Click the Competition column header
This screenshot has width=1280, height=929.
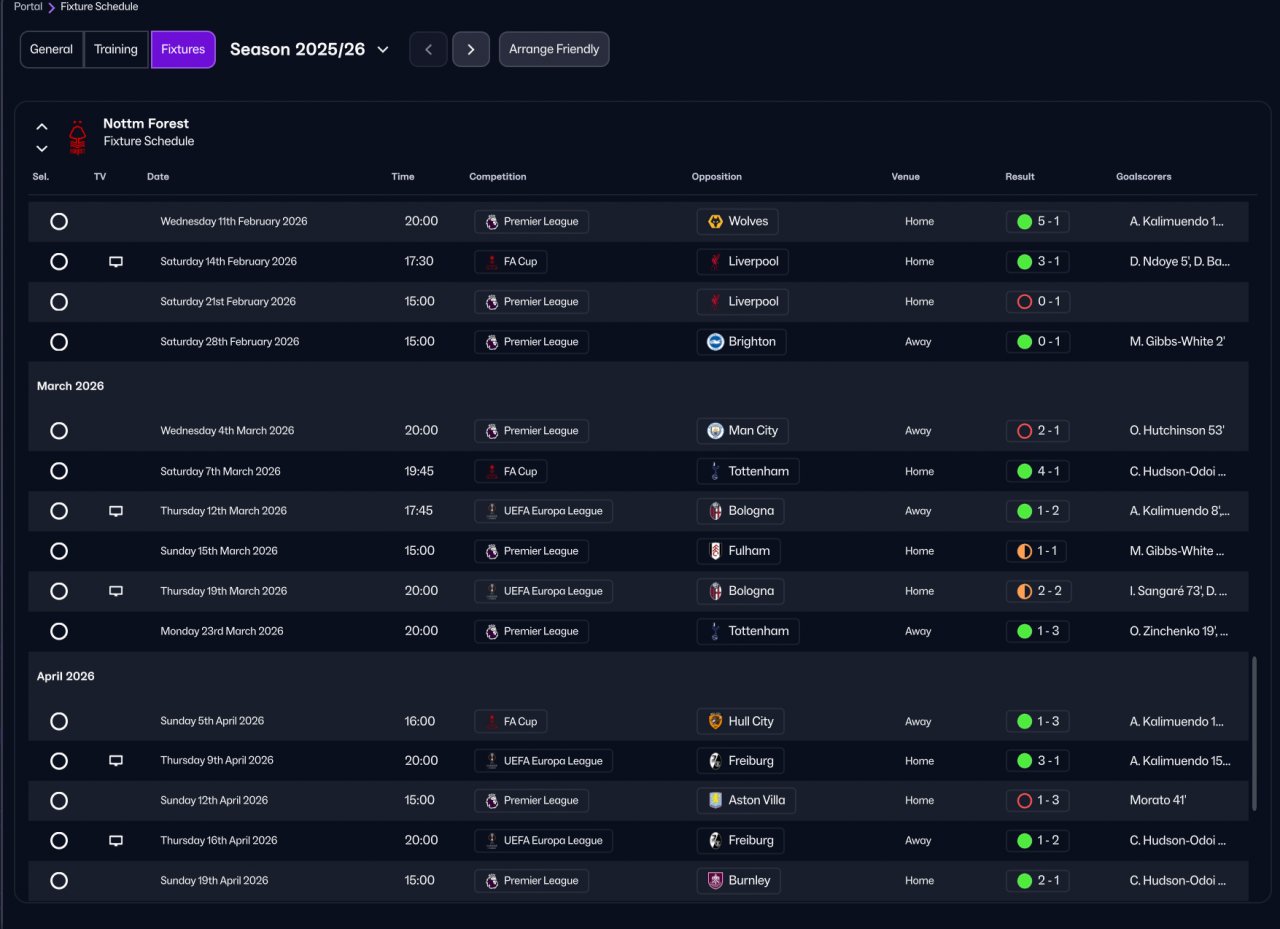point(498,177)
